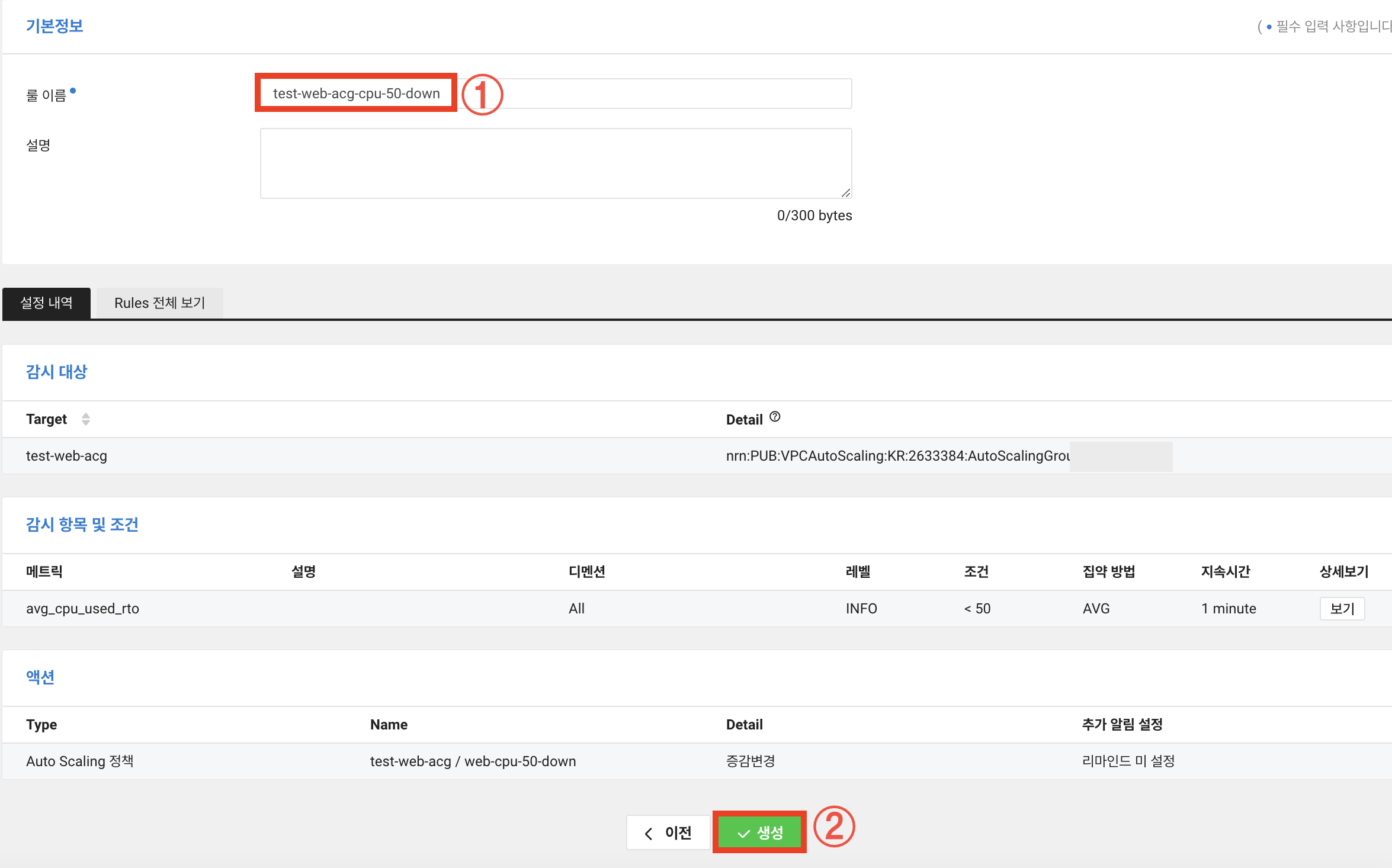
Task: Switch to Rules 전체 보기 tab
Action: tap(159, 303)
